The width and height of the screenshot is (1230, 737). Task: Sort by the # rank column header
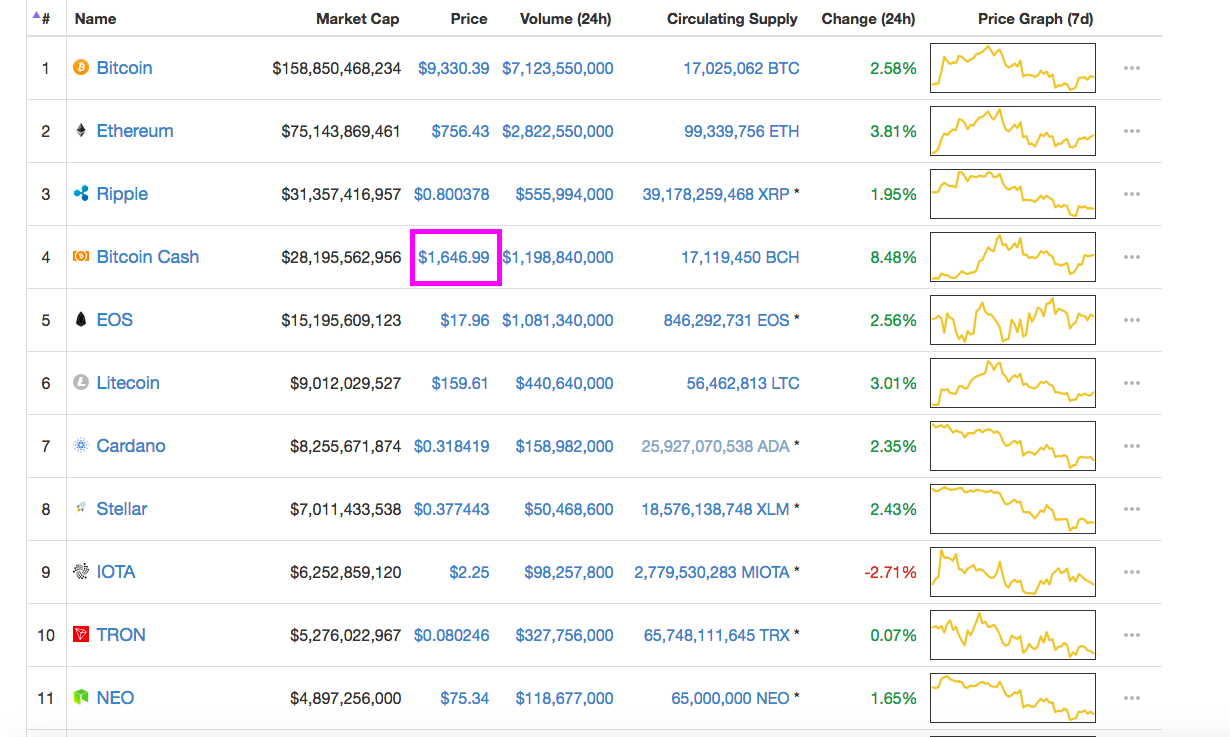click(42, 18)
